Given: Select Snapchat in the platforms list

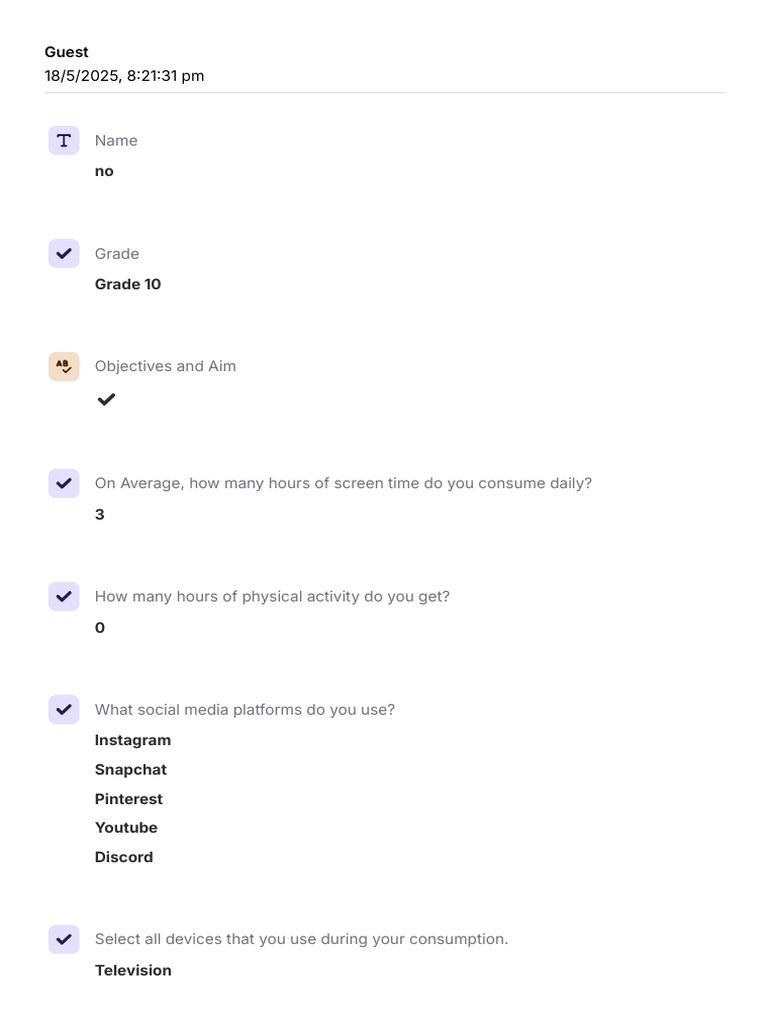Looking at the screenshot, I should pyautogui.click(x=131, y=770).
